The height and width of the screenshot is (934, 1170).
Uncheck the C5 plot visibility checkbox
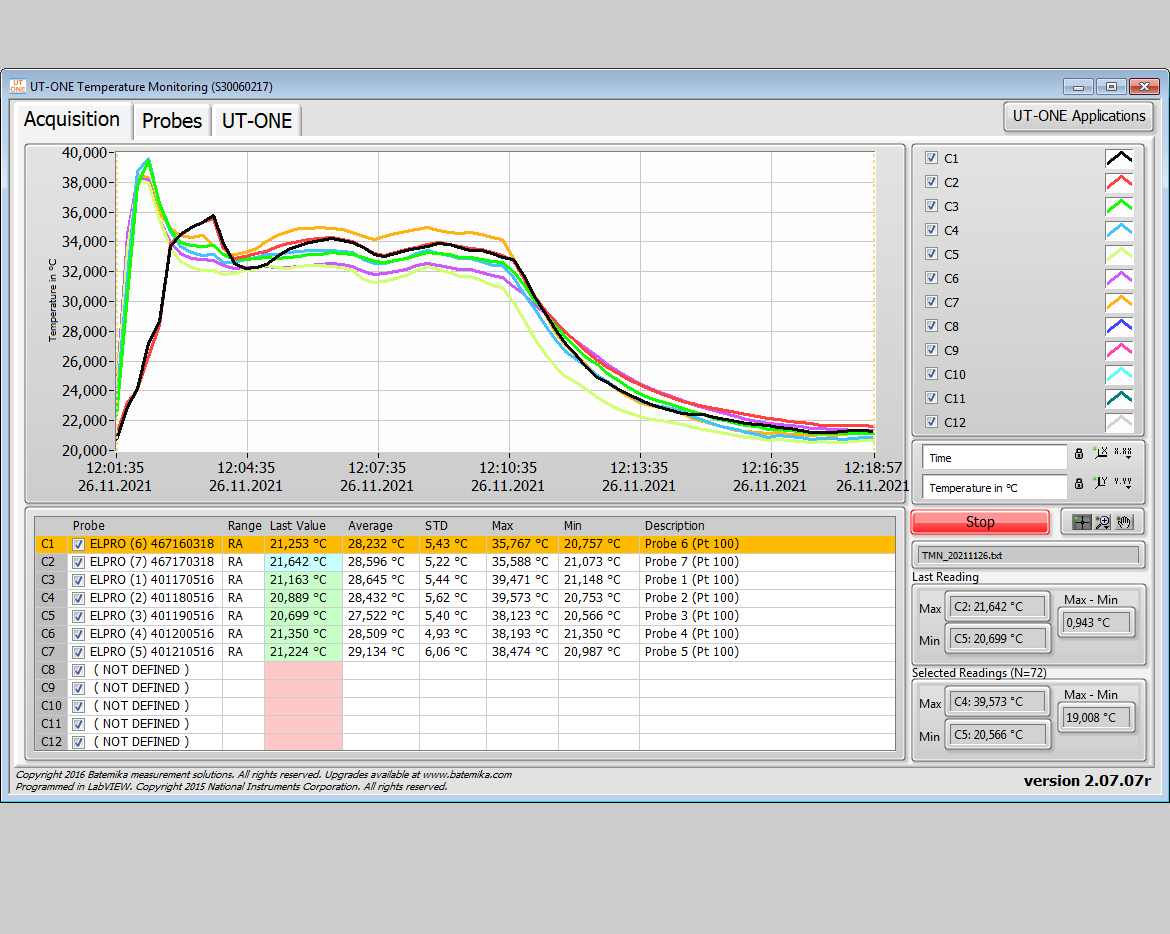(x=931, y=253)
